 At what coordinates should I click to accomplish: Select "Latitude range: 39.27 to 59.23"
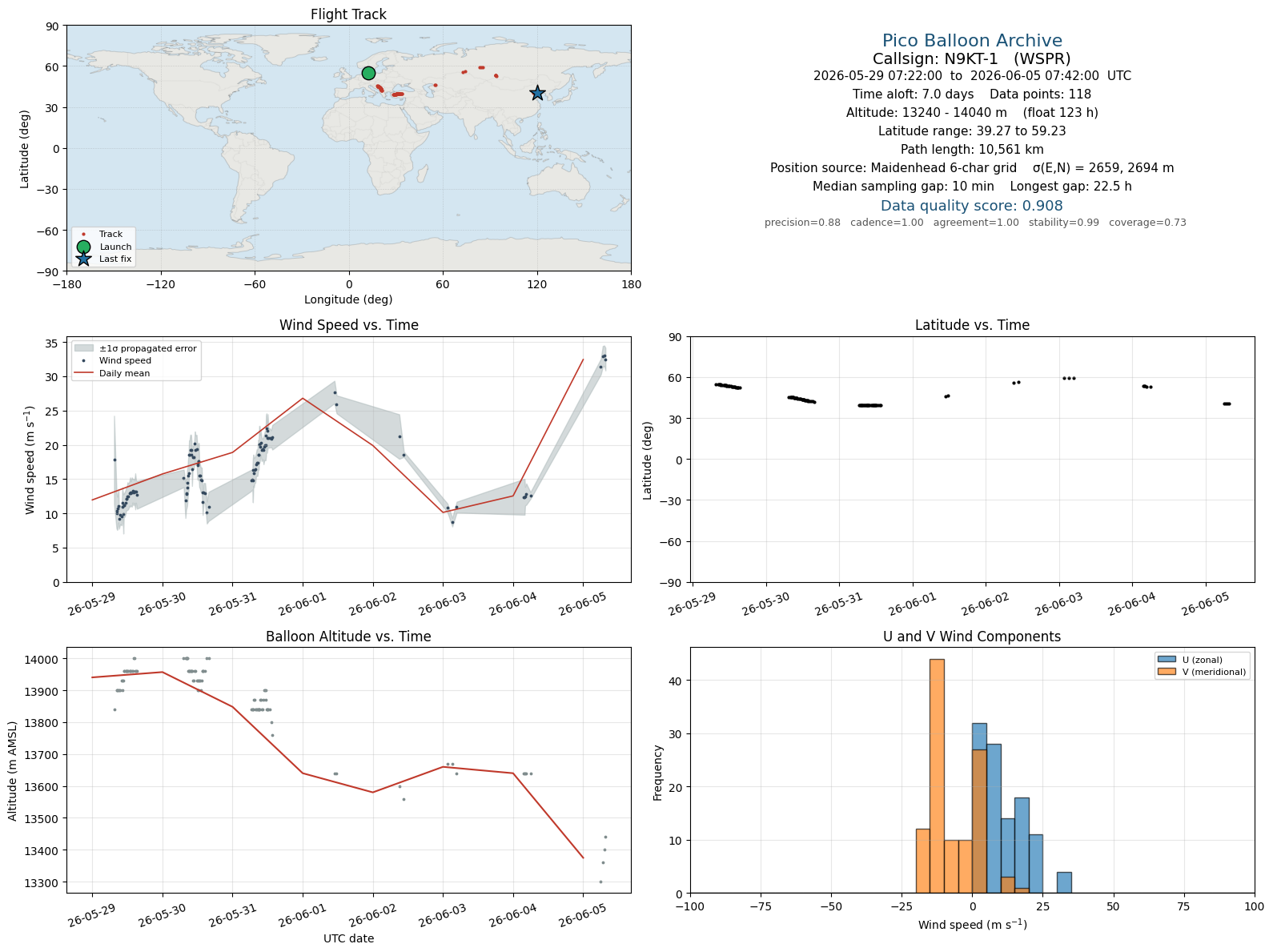tap(972, 131)
